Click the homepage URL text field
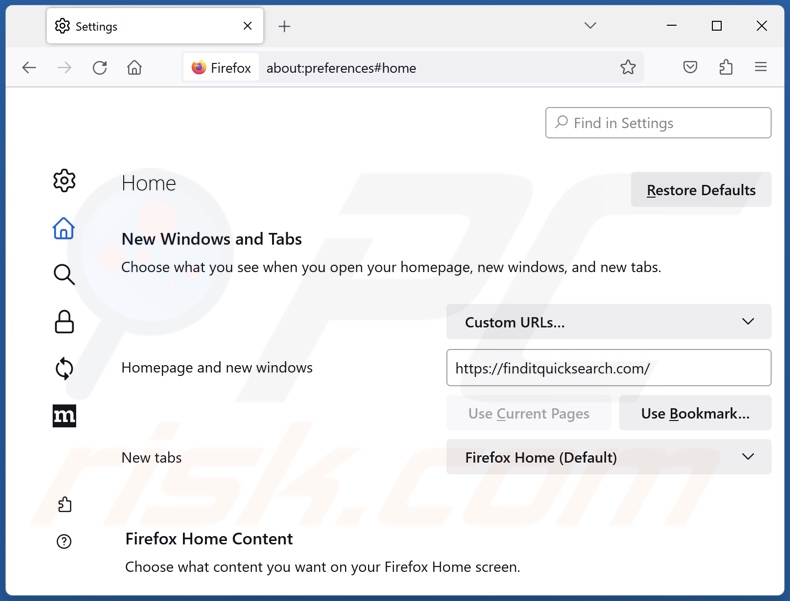Viewport: 790px width, 601px height. pos(608,368)
